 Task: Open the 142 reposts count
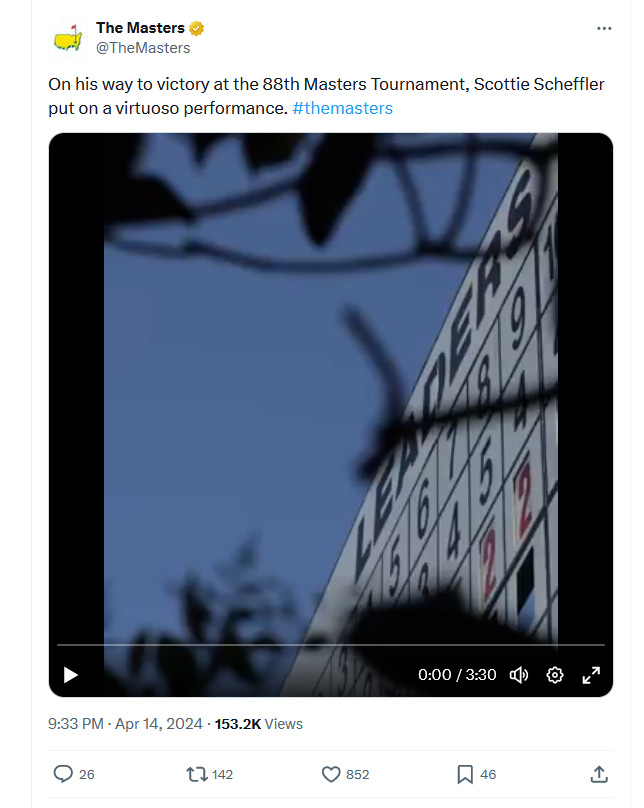[x=223, y=775]
